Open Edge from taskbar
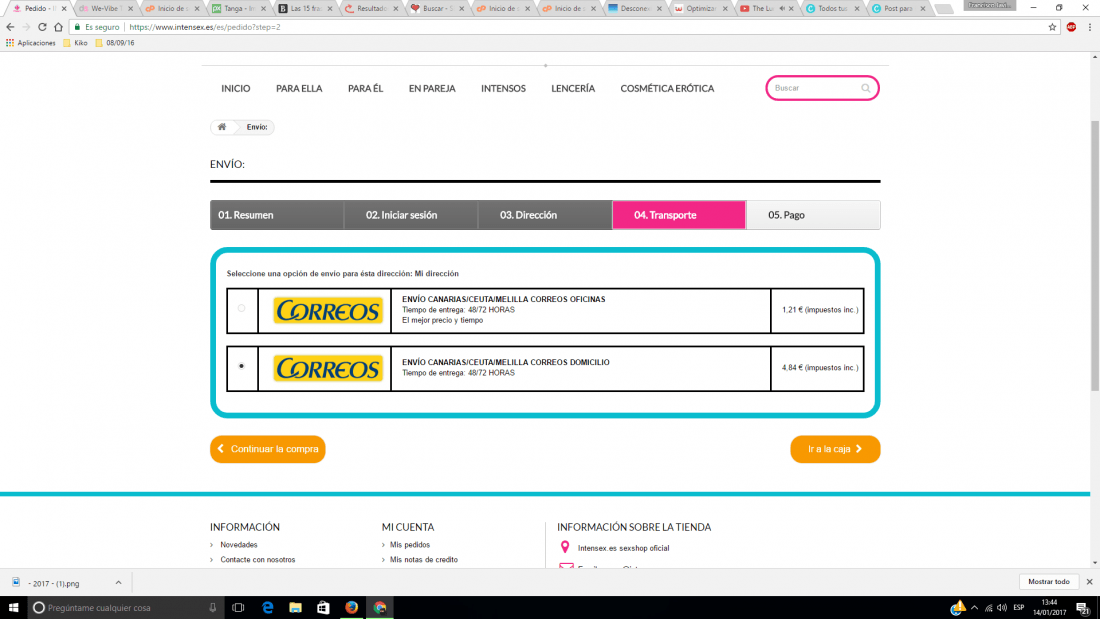Viewport: 1100px width, 619px height. (x=267, y=608)
